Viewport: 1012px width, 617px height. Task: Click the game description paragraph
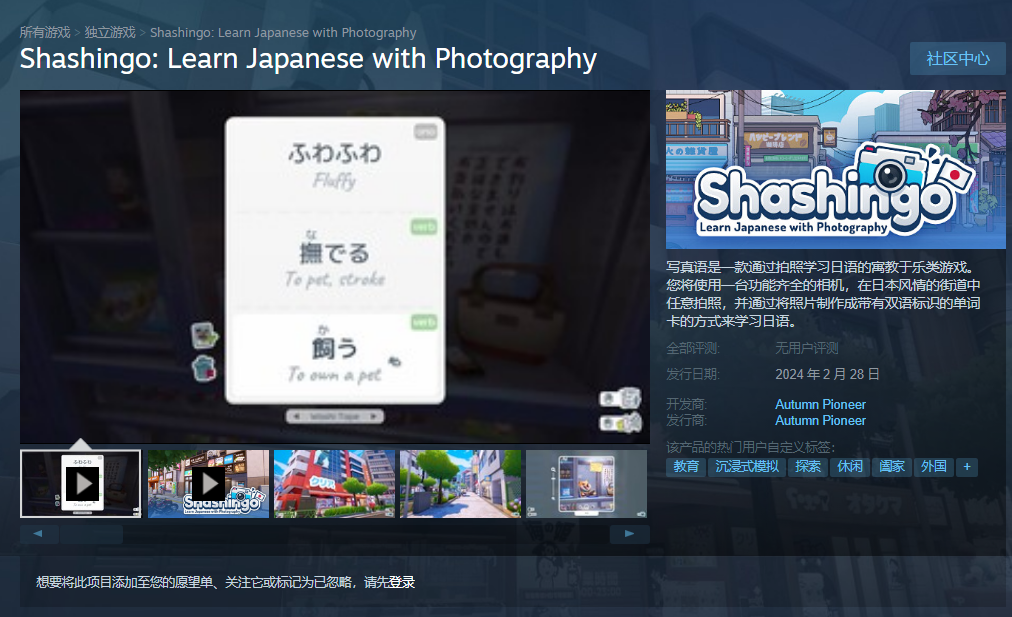pyautogui.click(x=824, y=294)
